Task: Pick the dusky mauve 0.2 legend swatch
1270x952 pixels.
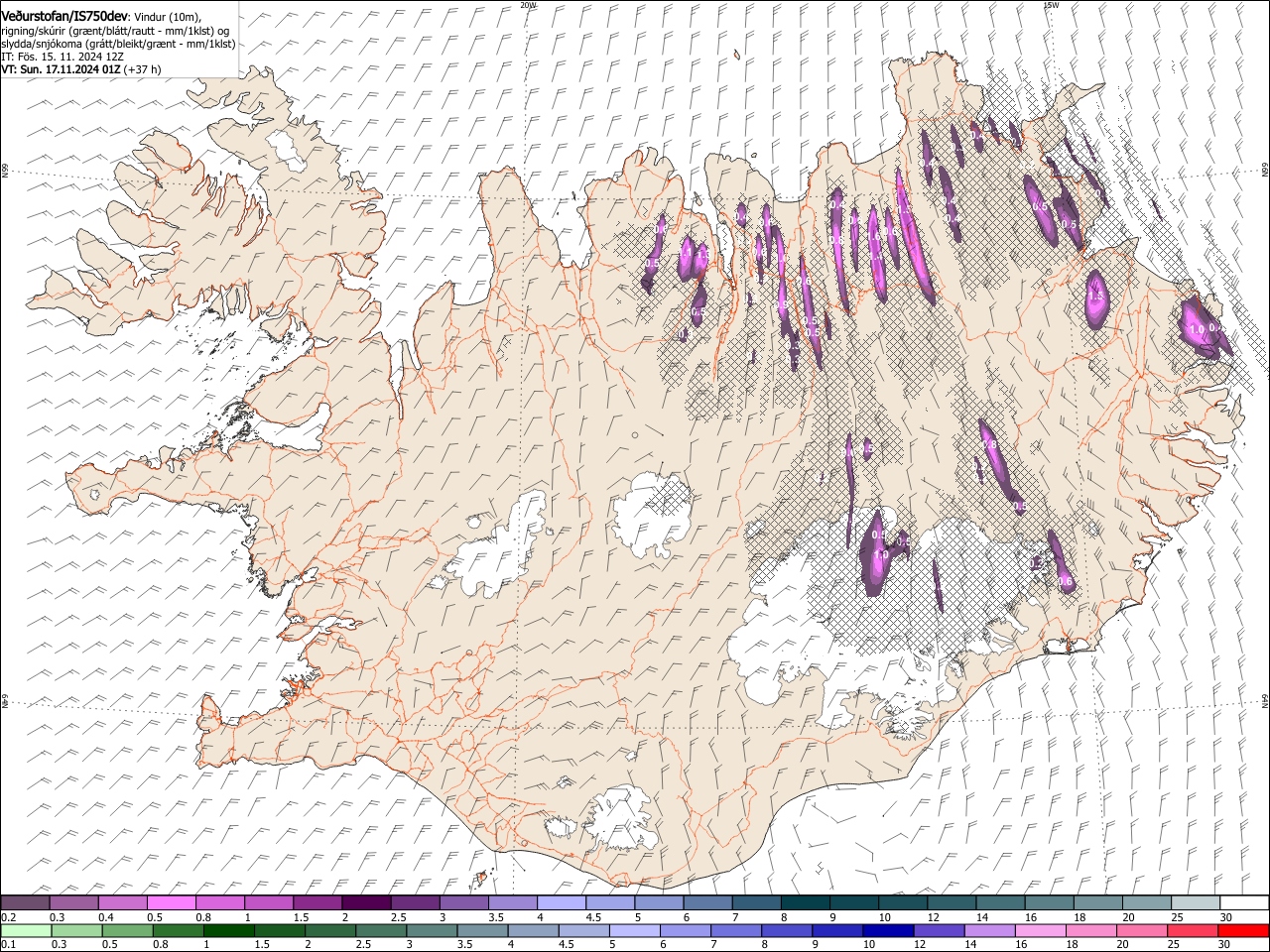Action: [x=25, y=903]
